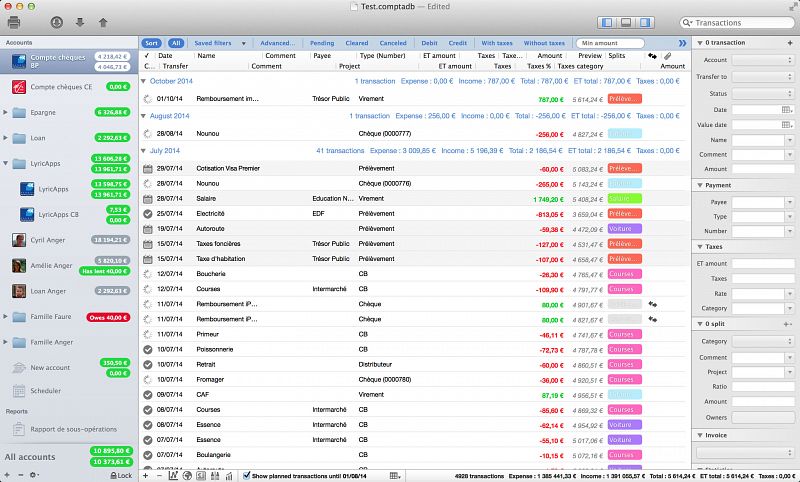The image size is (800, 482).
Task: Open the Account dropdown in the inspector
Action: pyautogui.click(x=762, y=60)
